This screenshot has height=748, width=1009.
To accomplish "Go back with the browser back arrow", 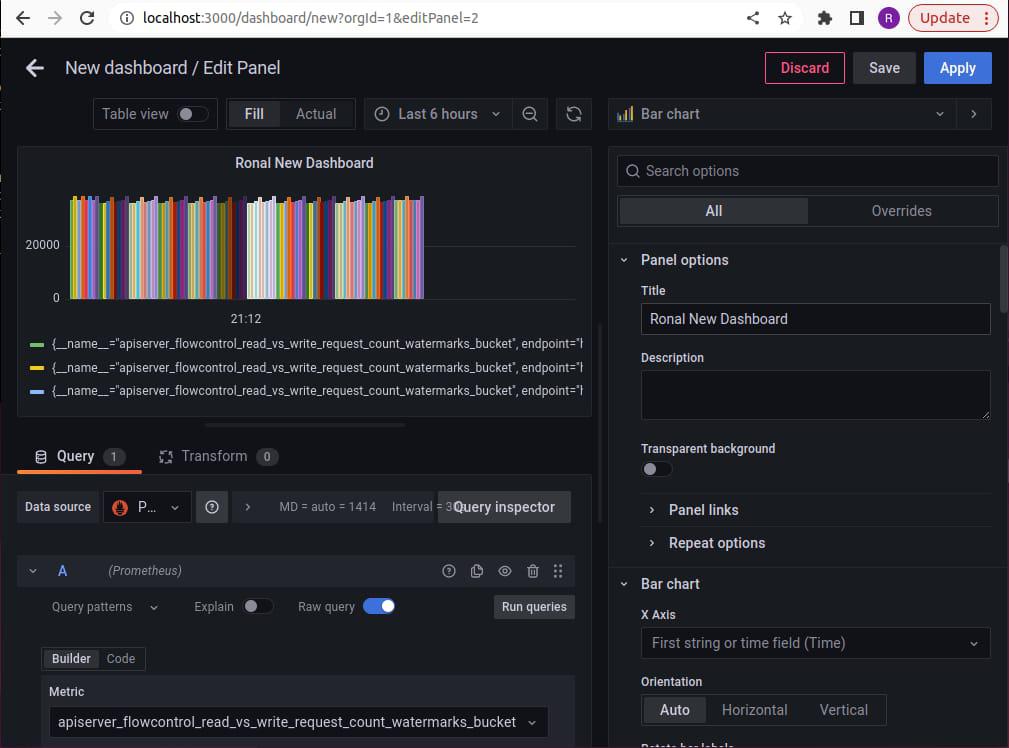I will pyautogui.click(x=23, y=18).
